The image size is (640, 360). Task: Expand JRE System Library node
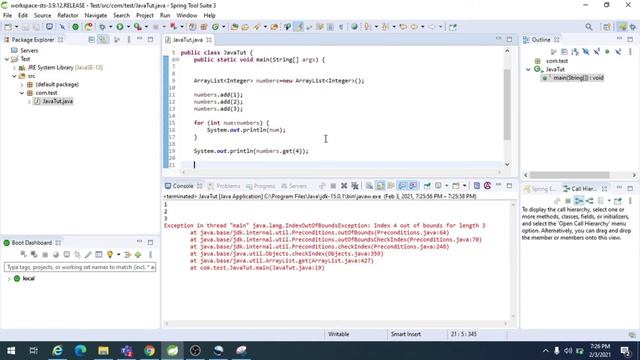(14, 68)
